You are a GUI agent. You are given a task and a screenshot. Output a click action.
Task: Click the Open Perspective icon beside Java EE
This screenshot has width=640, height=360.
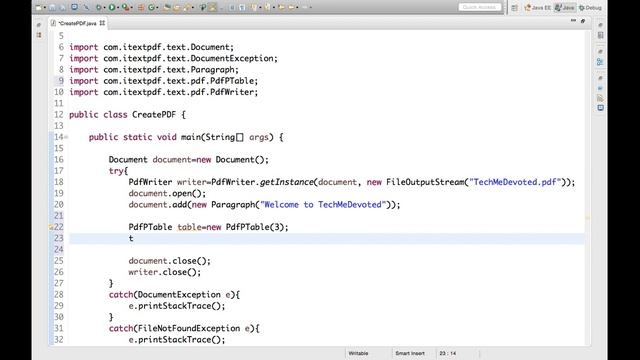click(514, 7)
